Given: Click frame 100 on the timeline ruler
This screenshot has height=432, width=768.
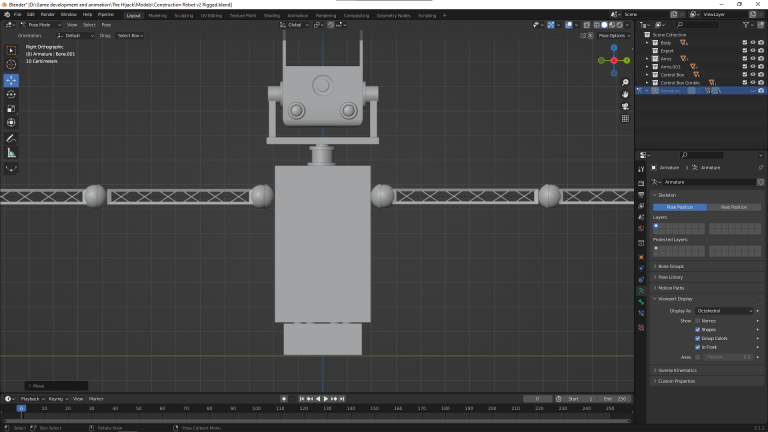Looking at the screenshot, I should [256, 408].
